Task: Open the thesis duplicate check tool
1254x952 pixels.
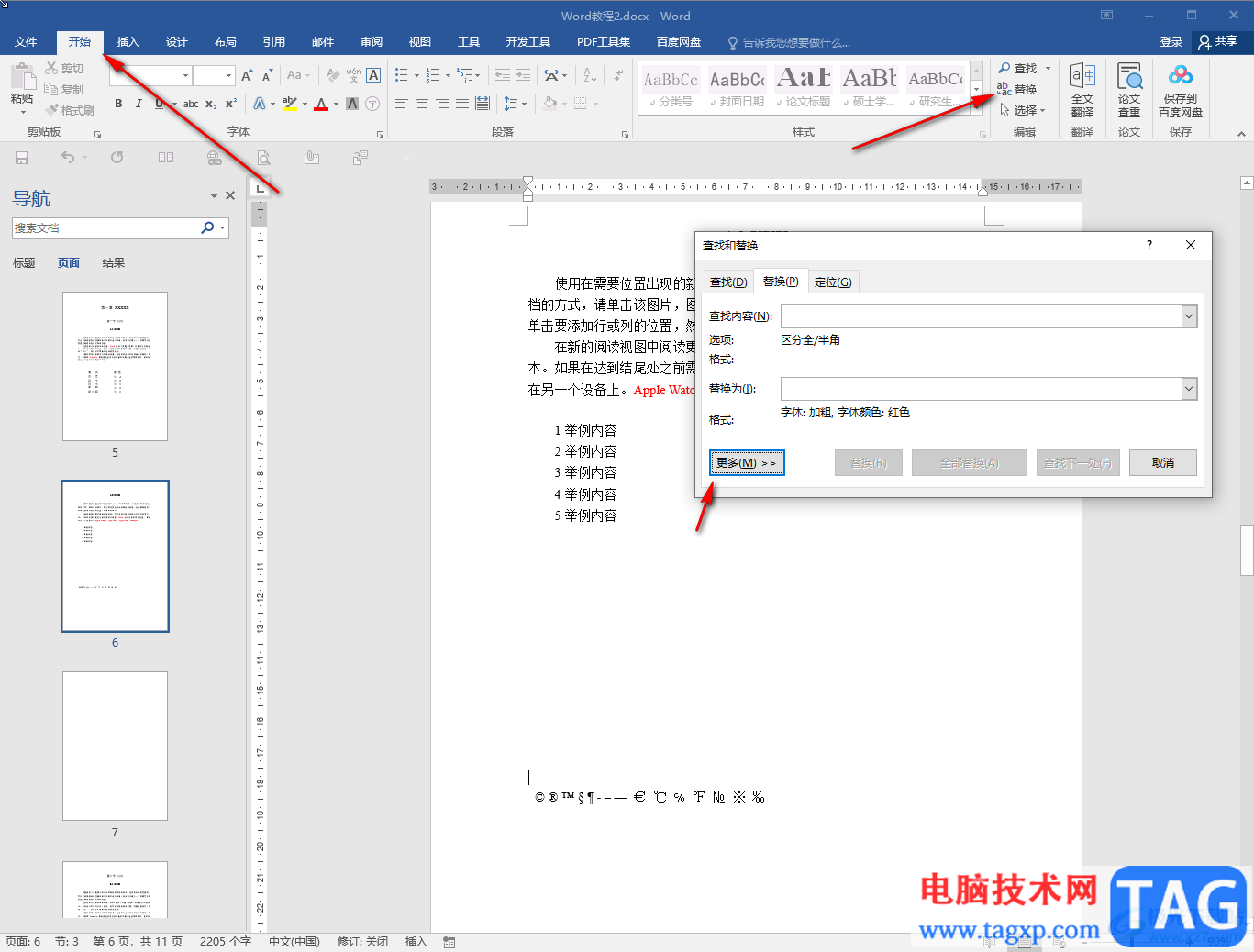Action: 1129,90
